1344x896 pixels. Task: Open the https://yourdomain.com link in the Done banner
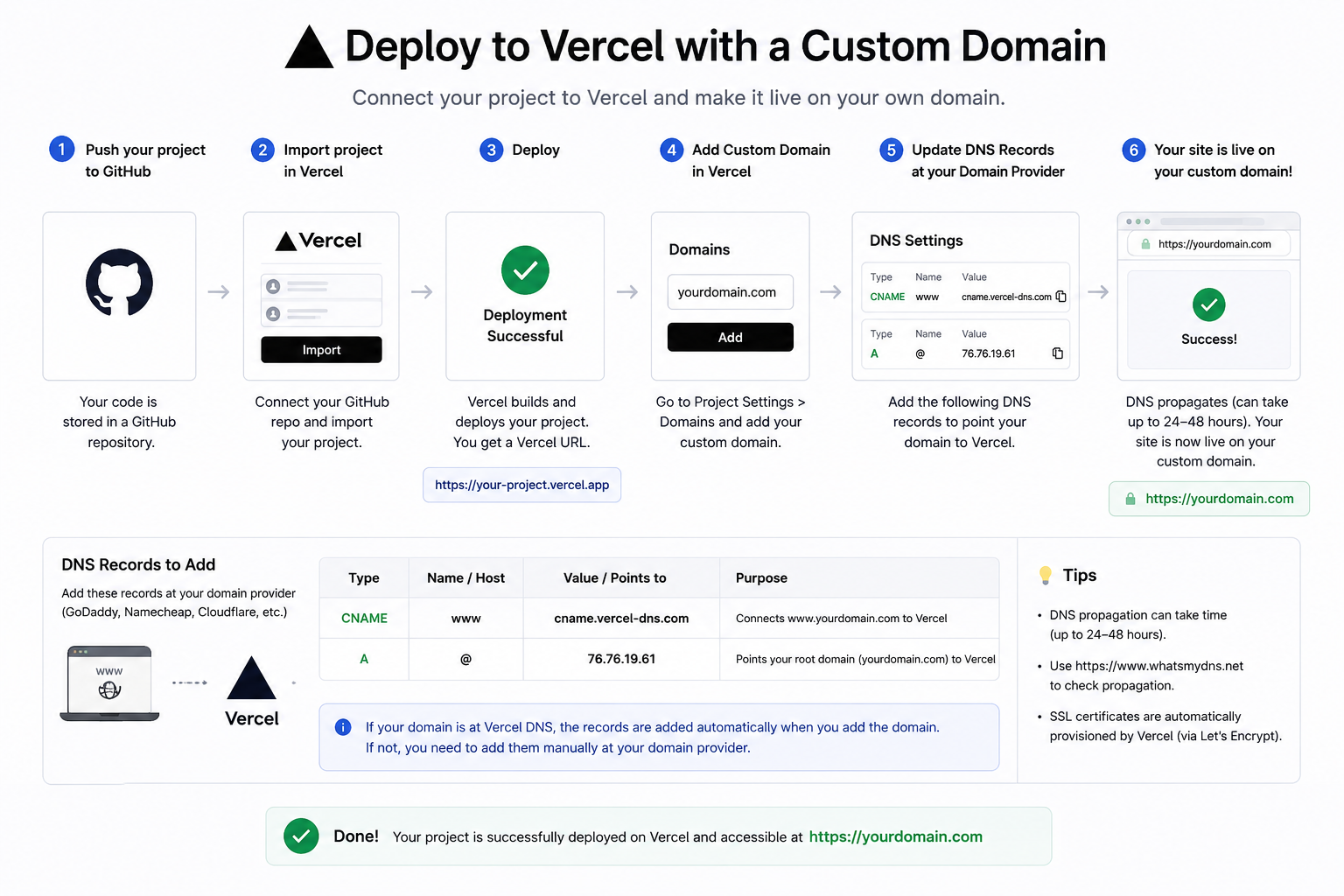(895, 836)
